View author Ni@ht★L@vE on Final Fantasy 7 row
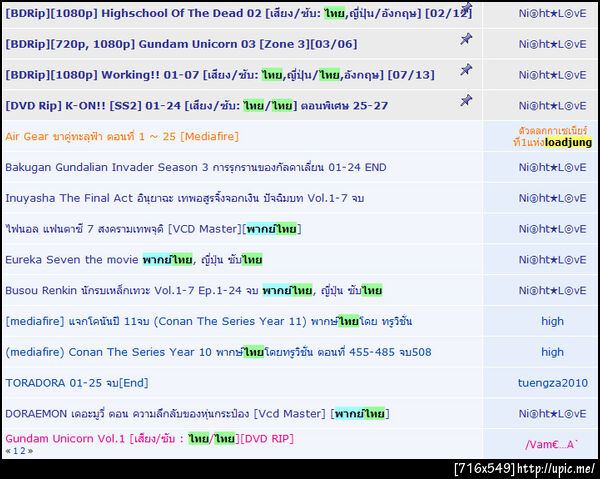This screenshot has width=600, height=479. pos(553,229)
